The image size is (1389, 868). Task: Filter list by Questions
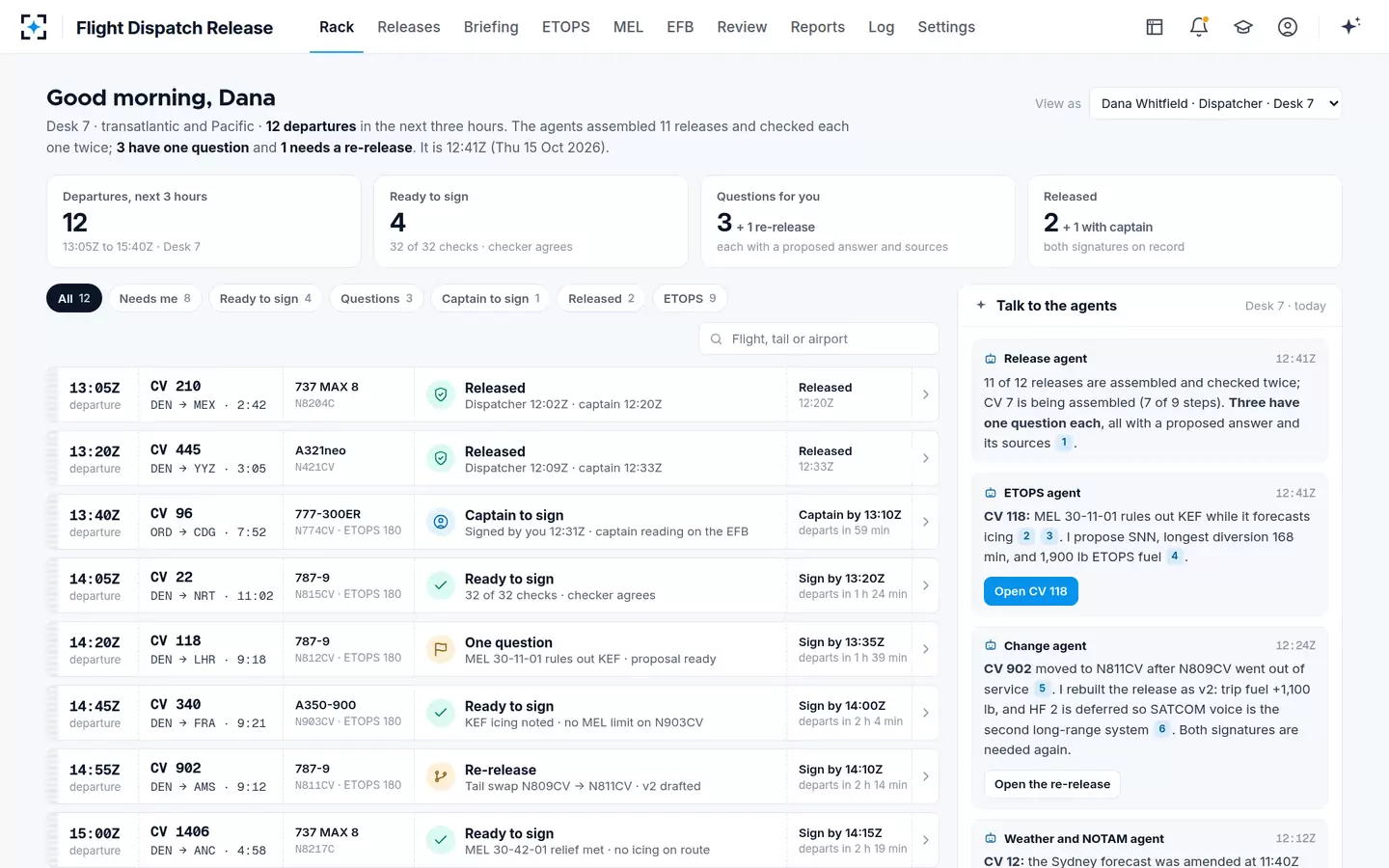(x=376, y=298)
